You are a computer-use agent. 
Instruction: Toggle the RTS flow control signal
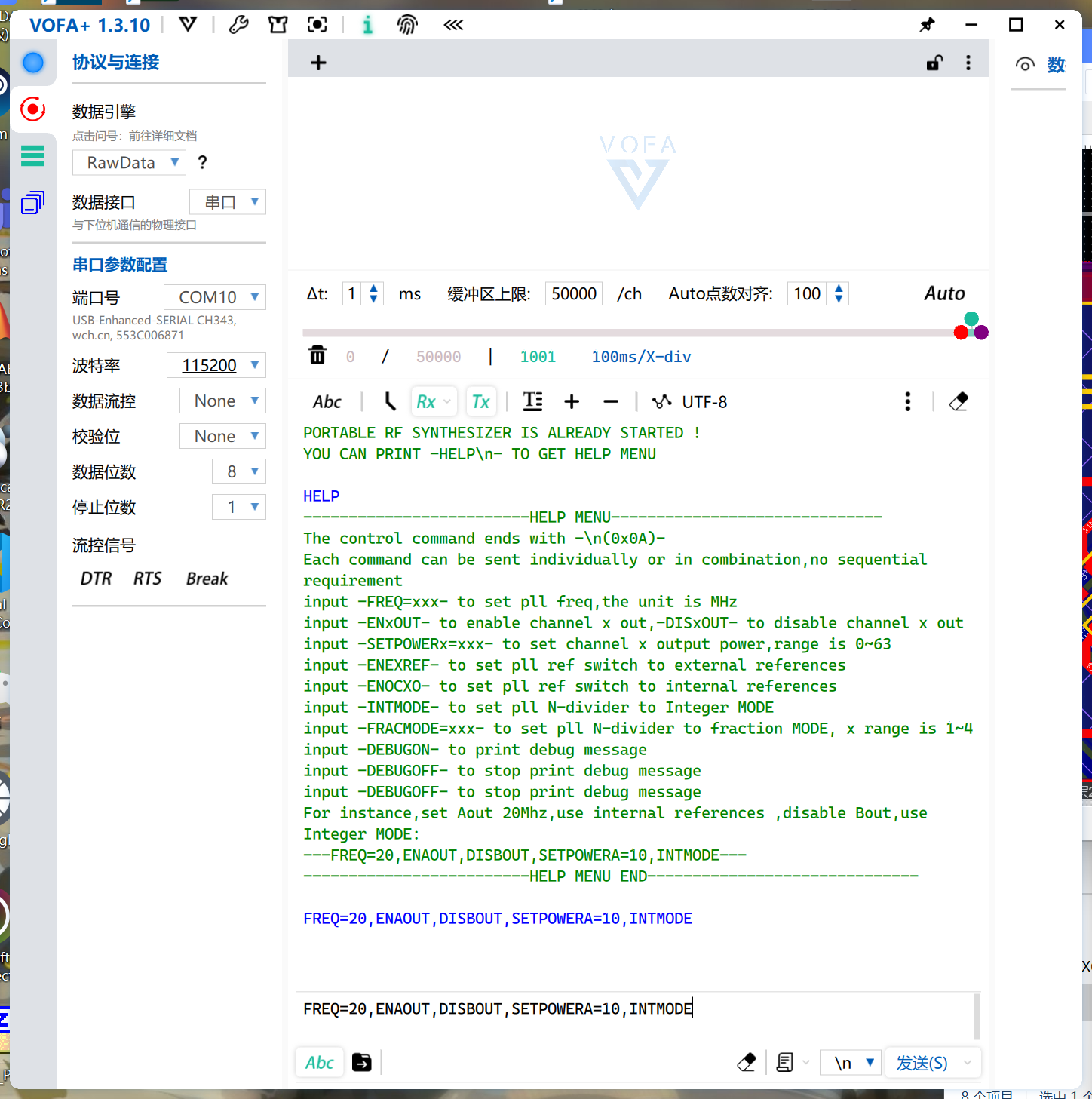pyautogui.click(x=147, y=579)
